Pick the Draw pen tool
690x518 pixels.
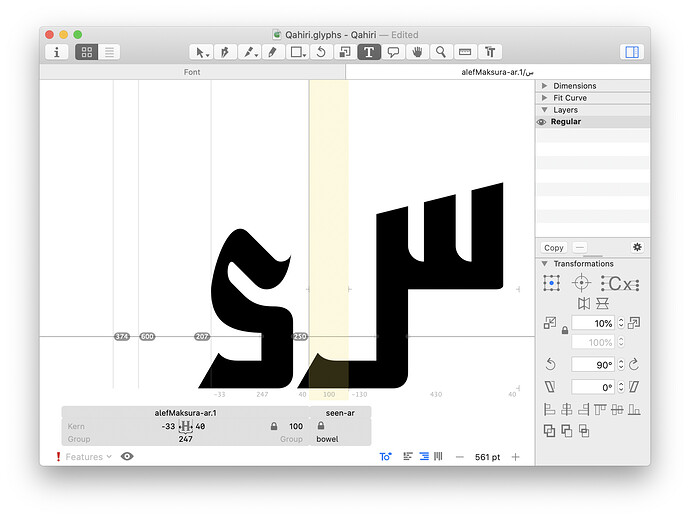(x=225, y=52)
